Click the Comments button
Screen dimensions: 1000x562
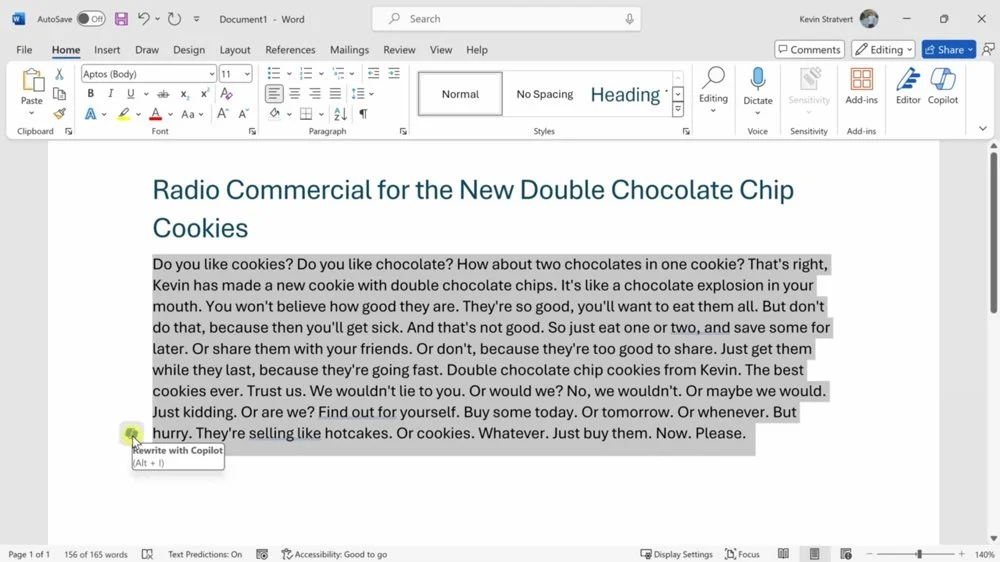pos(808,49)
